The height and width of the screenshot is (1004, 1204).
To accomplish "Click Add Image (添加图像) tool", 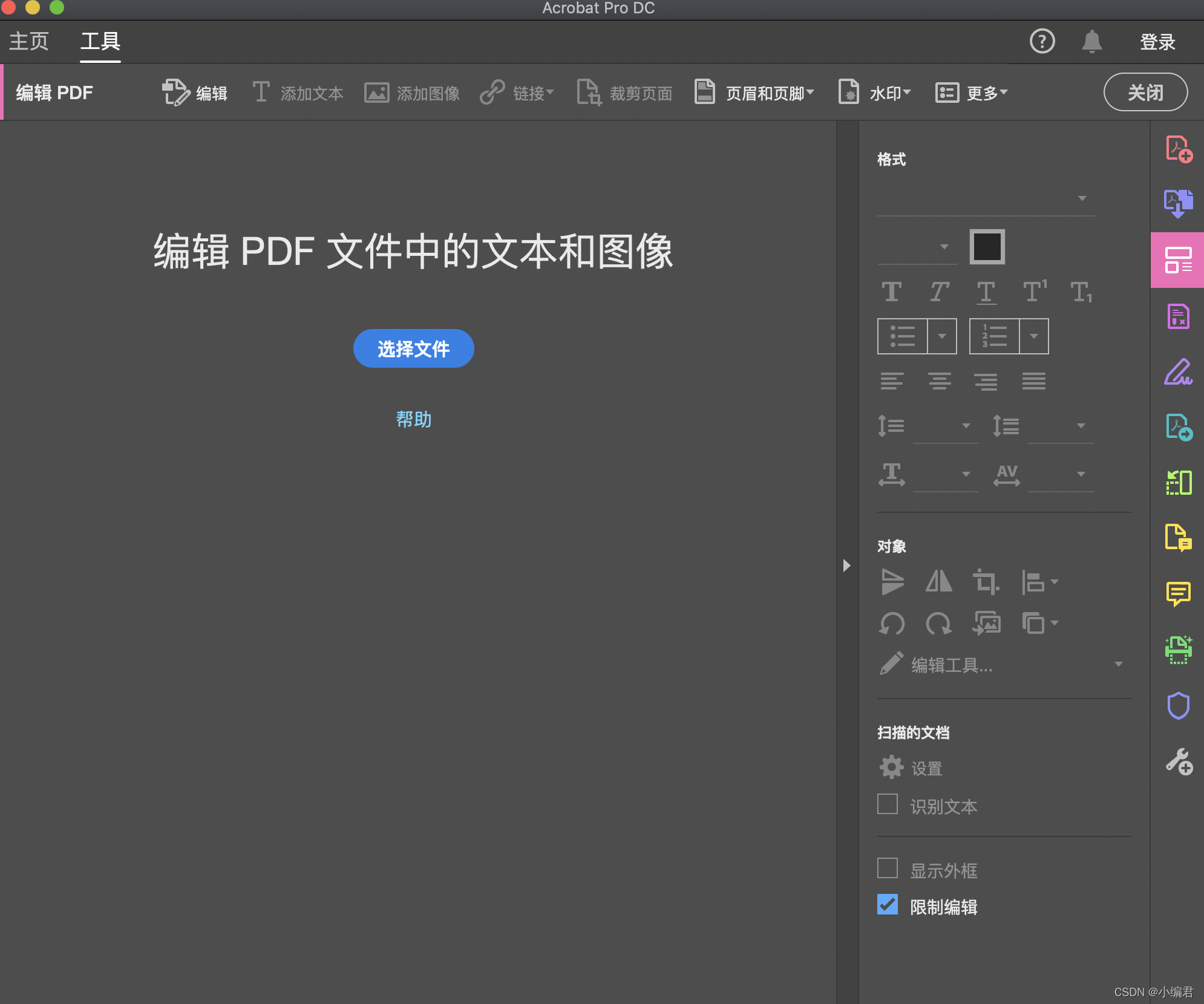I will [412, 93].
